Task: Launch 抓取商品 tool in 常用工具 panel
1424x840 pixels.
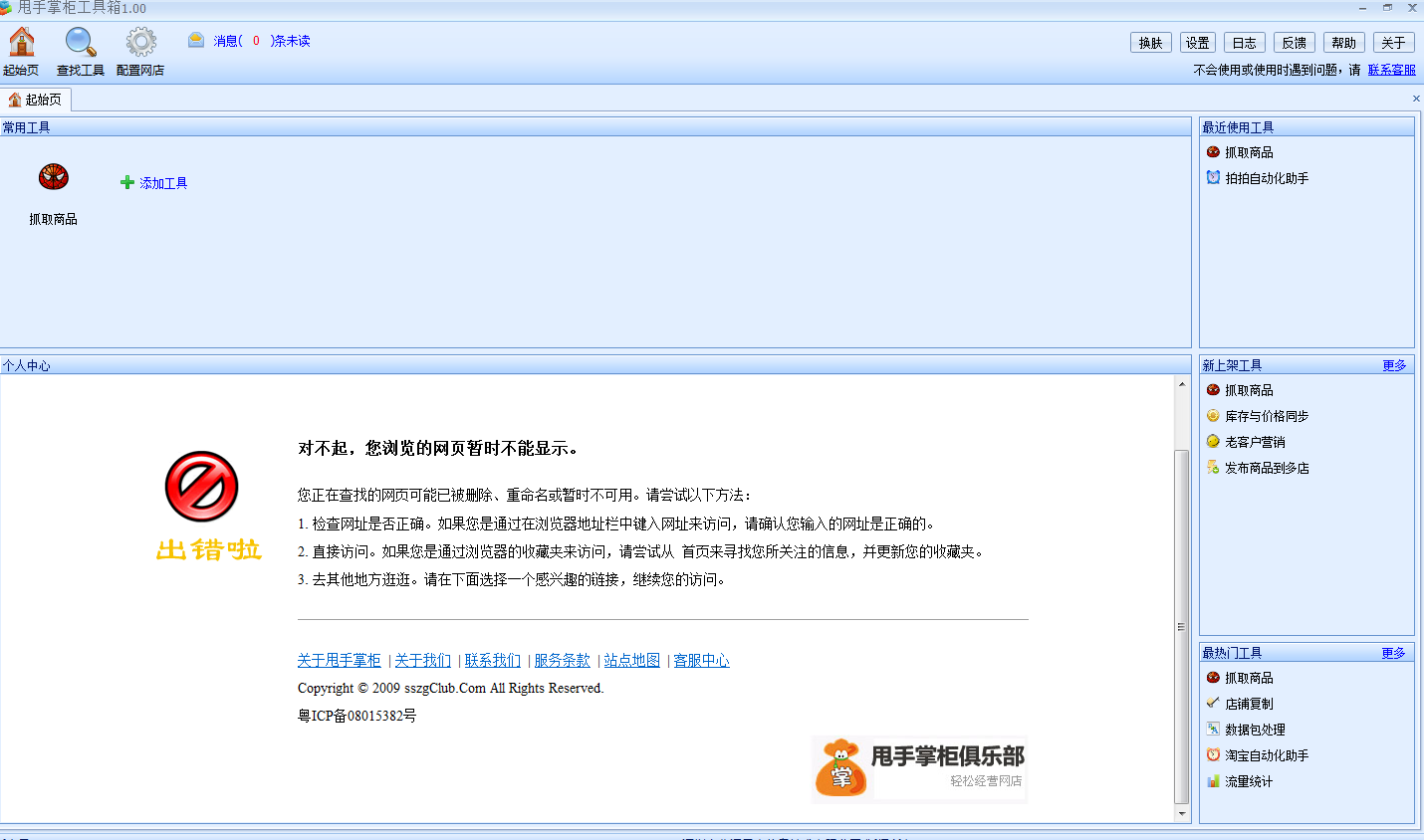Action: (53, 177)
